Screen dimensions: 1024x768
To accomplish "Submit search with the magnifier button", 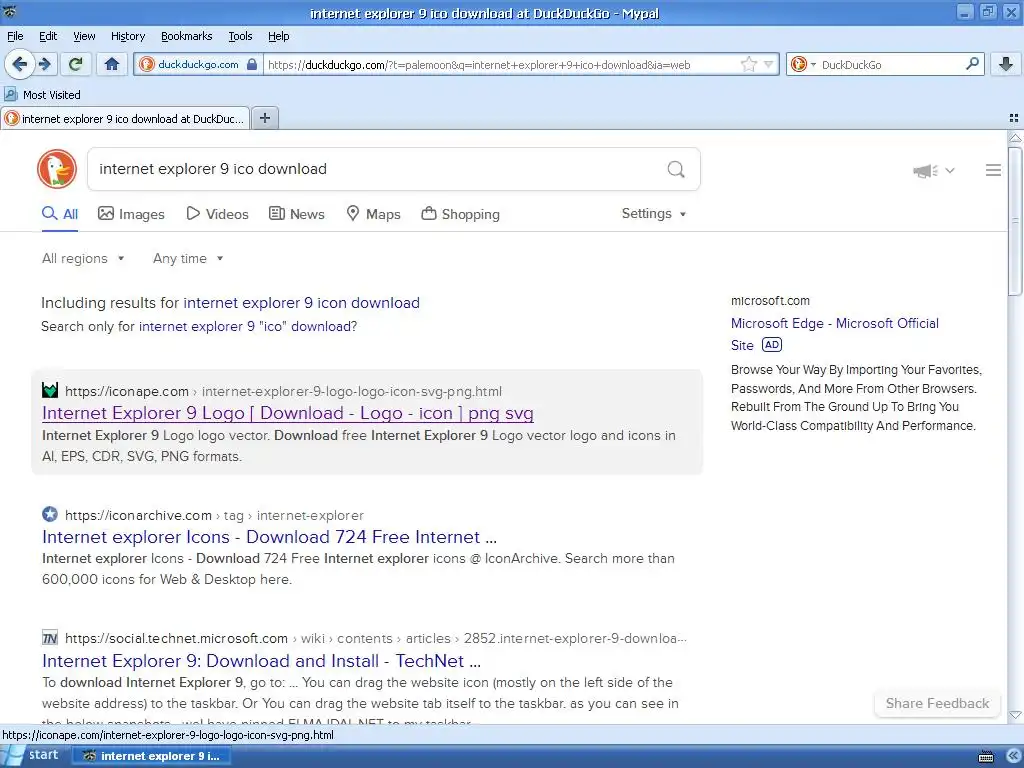I will 676,169.
